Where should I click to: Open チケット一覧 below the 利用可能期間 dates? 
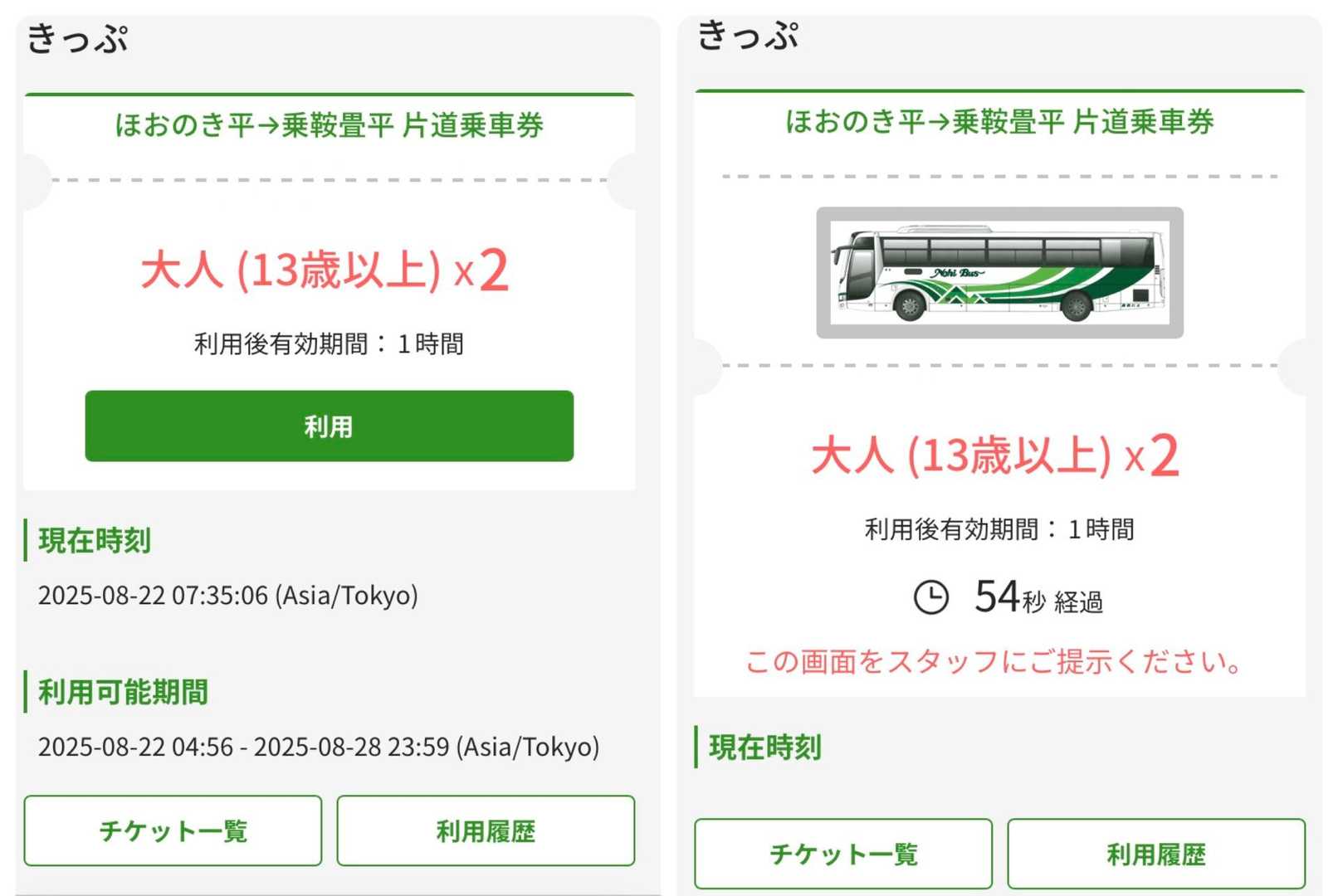coord(173,830)
